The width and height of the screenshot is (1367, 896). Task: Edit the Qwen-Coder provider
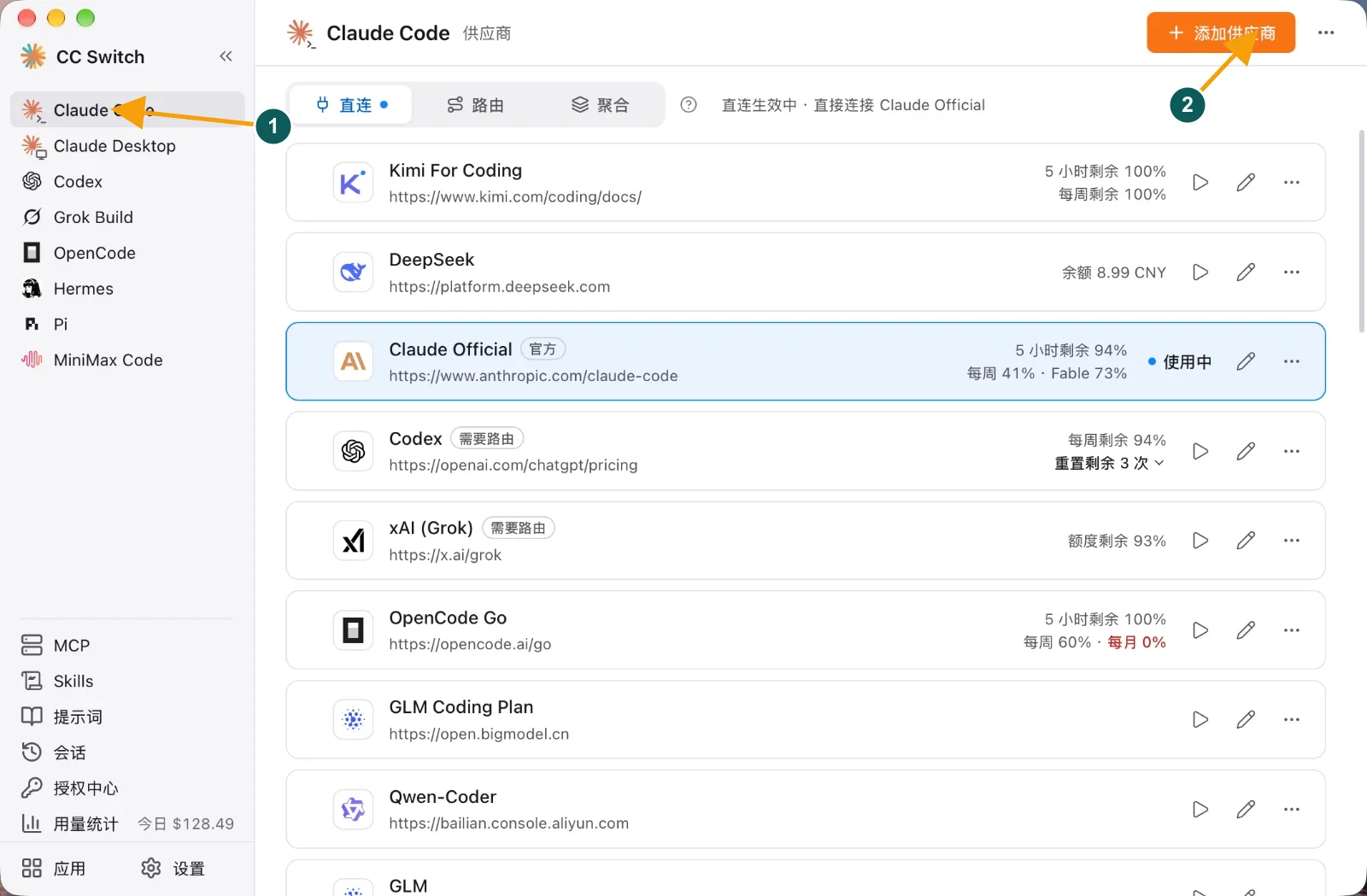(x=1246, y=809)
